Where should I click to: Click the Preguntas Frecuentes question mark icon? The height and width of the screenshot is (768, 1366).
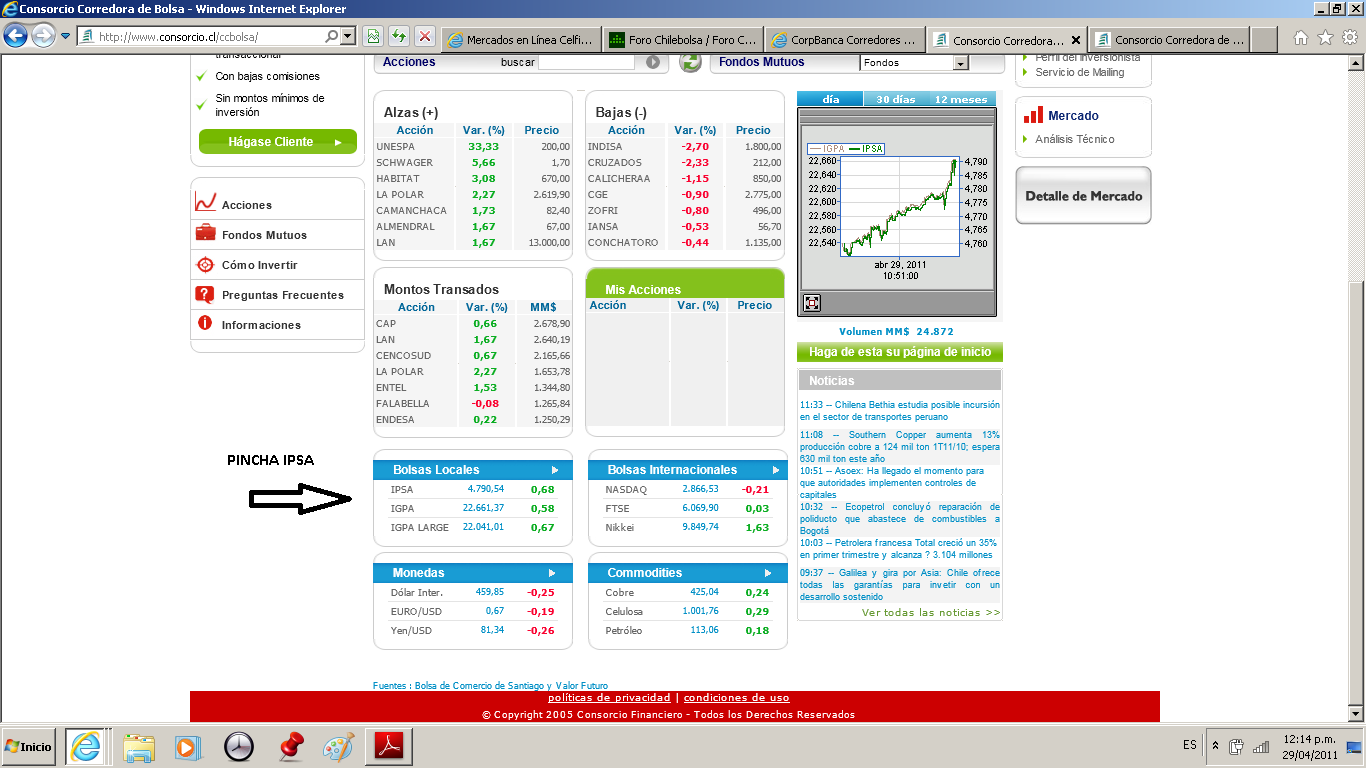[x=205, y=294]
